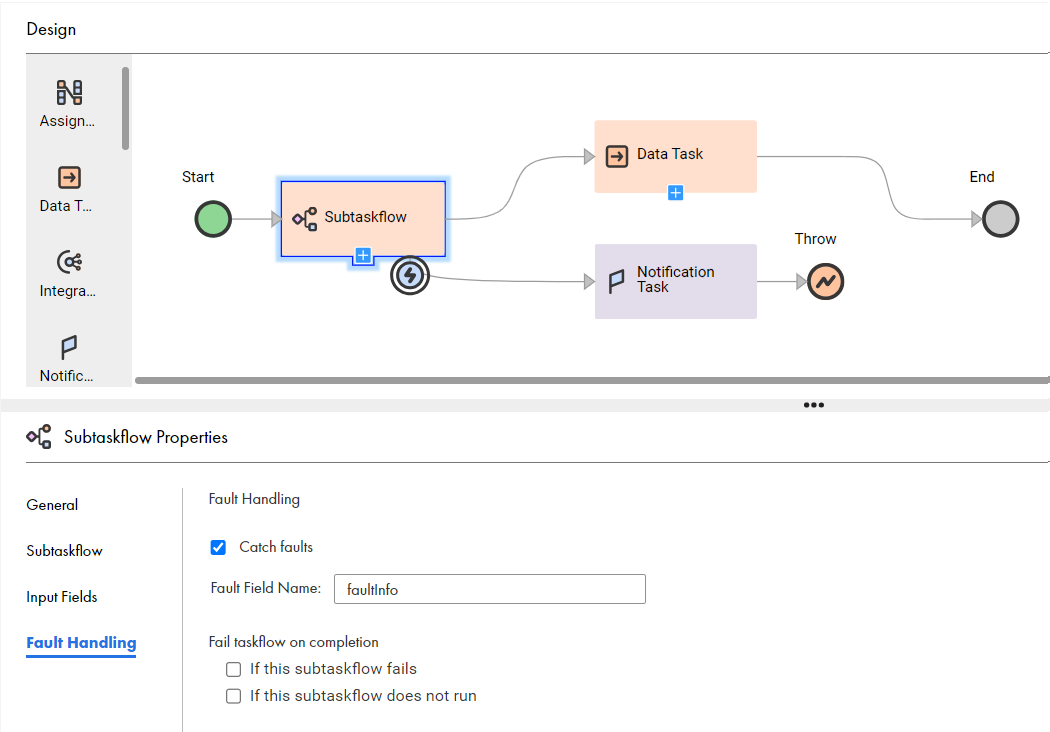Click the fault boundary lightning event icon
The image size is (1050, 732).
point(410,275)
